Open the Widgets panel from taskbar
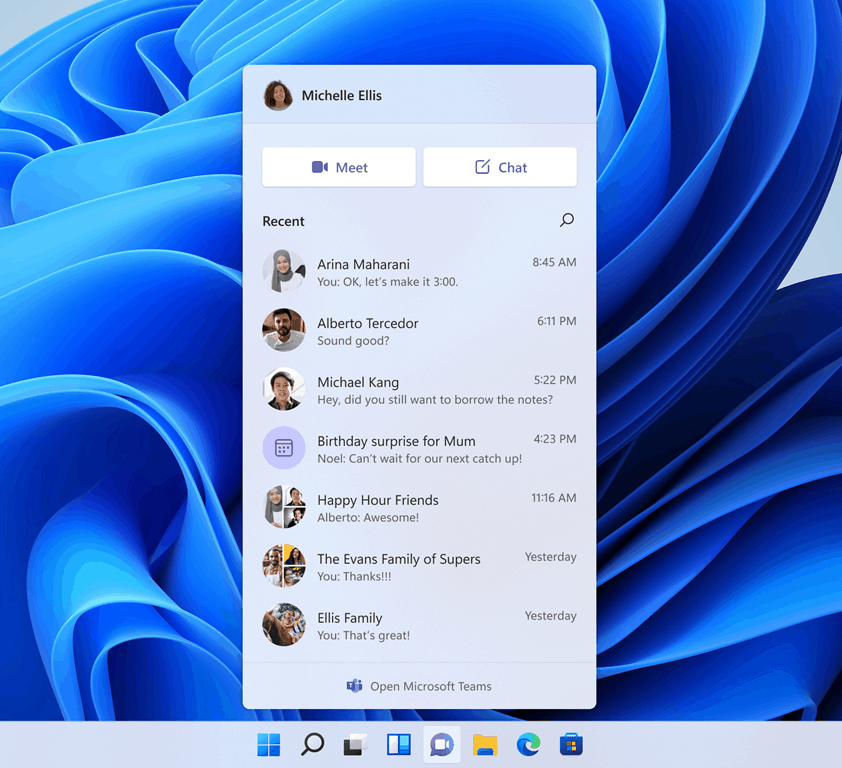 pyautogui.click(x=399, y=744)
